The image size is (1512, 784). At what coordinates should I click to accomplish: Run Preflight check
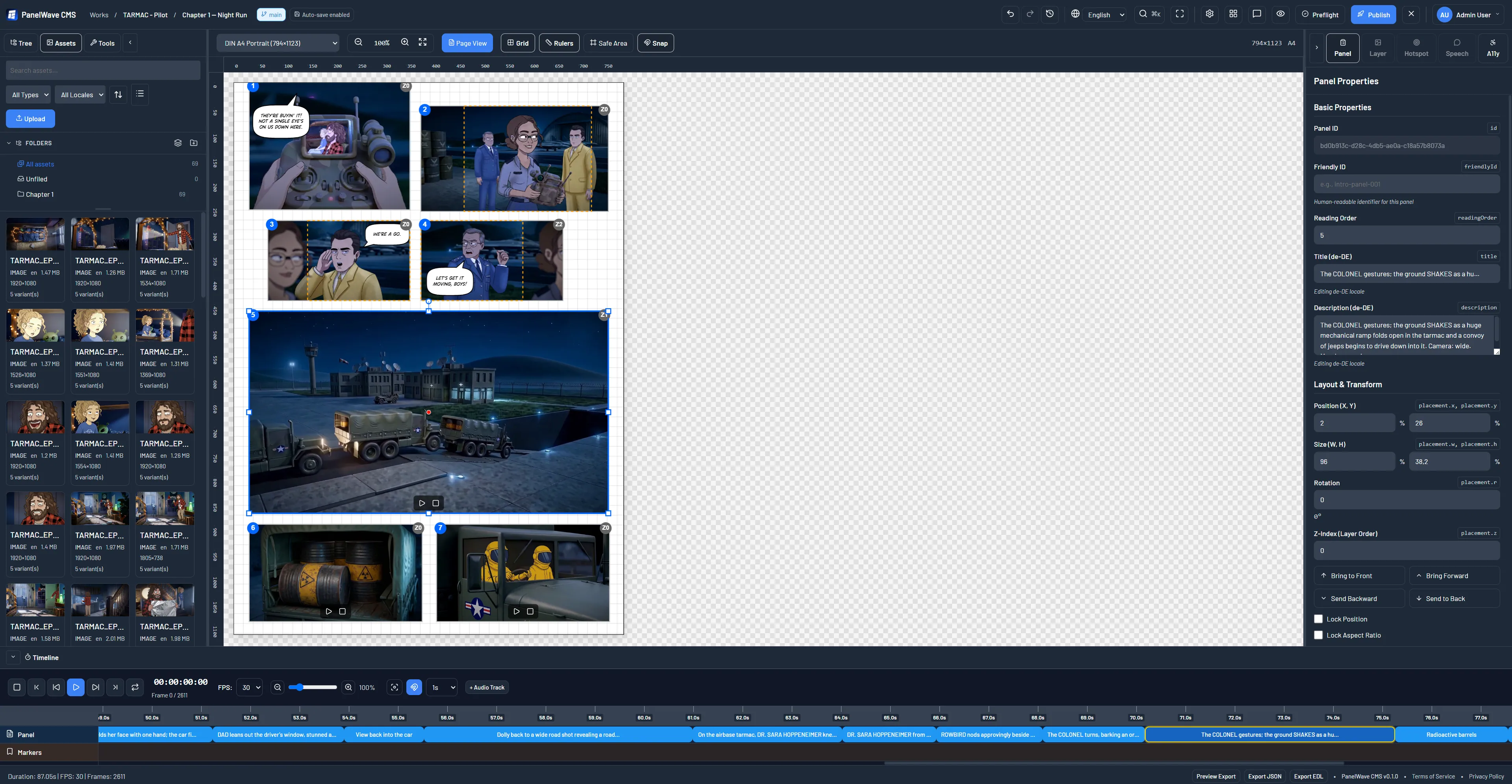1320,15
